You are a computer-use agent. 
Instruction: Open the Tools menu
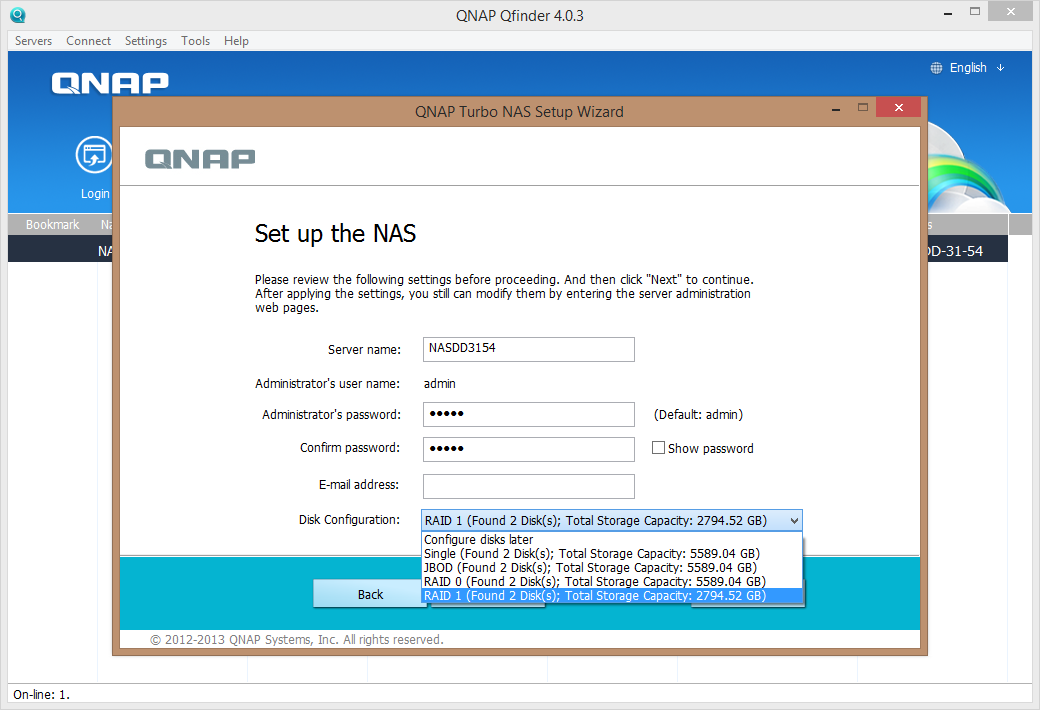(x=195, y=40)
